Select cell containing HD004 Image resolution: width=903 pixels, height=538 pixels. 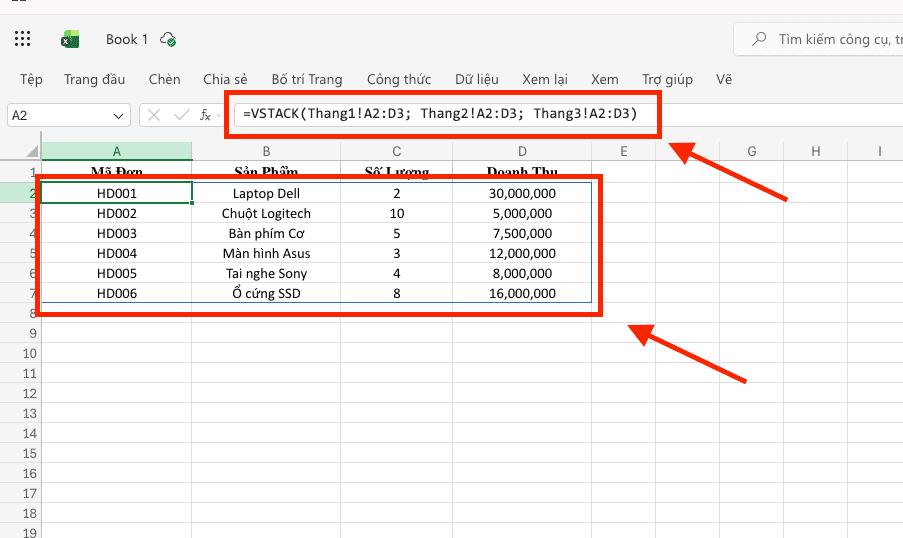click(x=117, y=253)
